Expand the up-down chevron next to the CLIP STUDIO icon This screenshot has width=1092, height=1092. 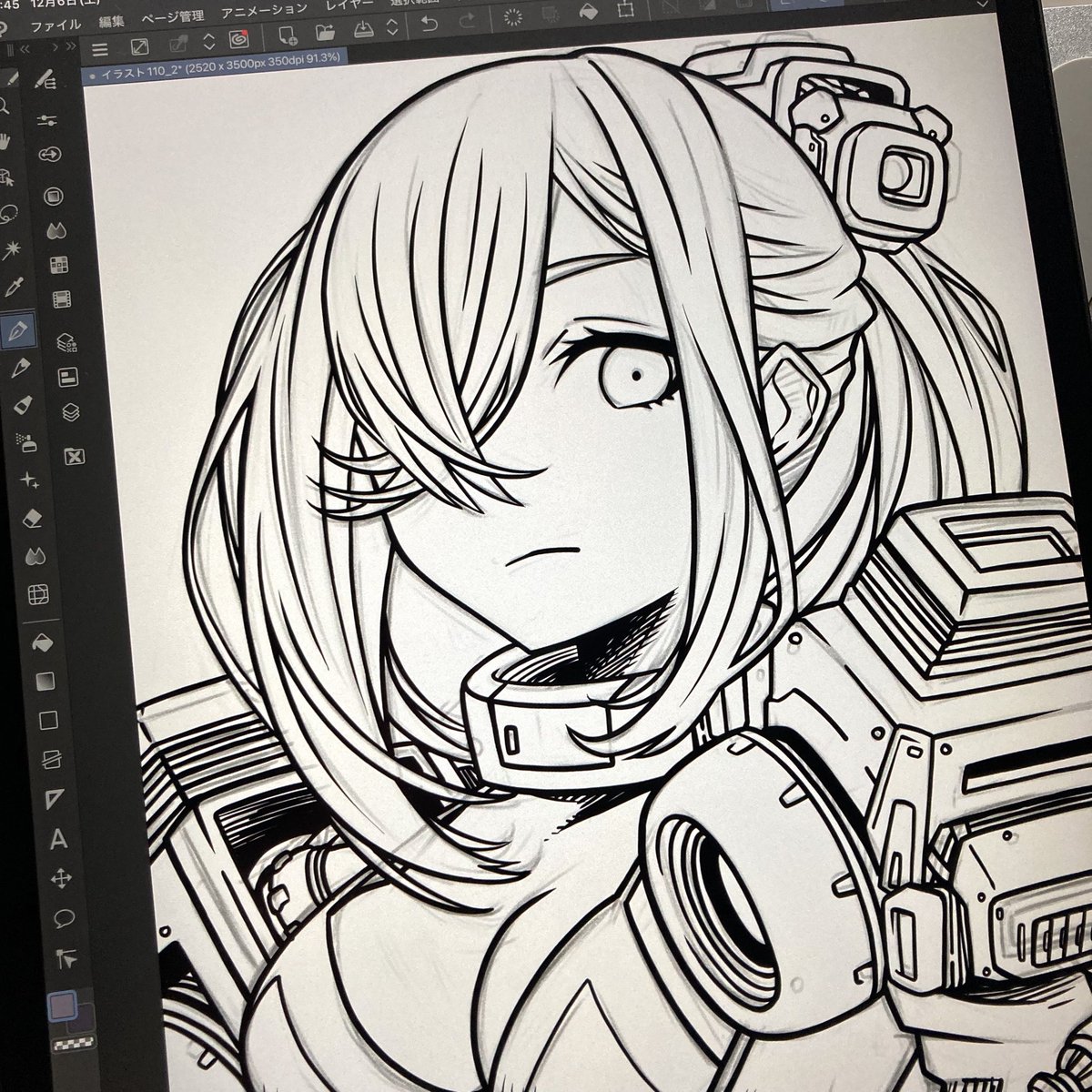pos(209,42)
